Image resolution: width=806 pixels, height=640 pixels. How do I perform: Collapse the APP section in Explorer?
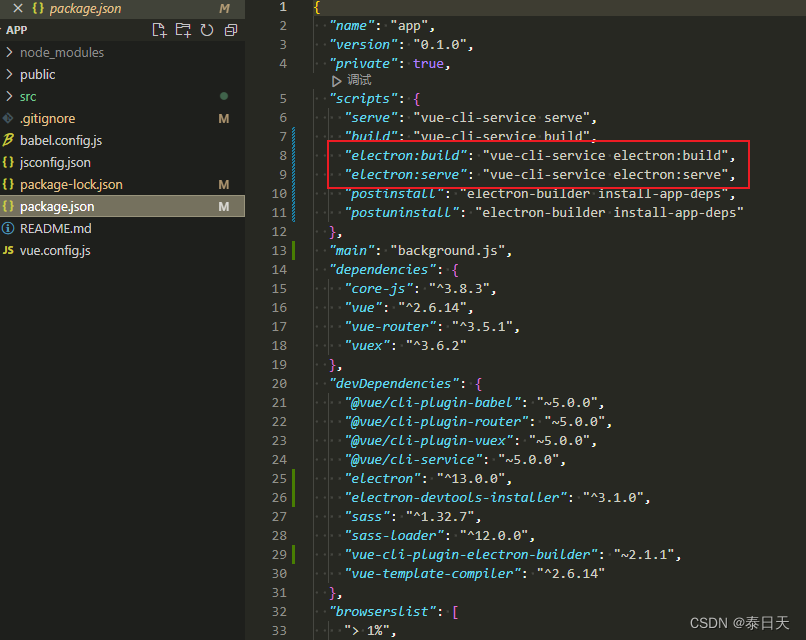coord(17,30)
